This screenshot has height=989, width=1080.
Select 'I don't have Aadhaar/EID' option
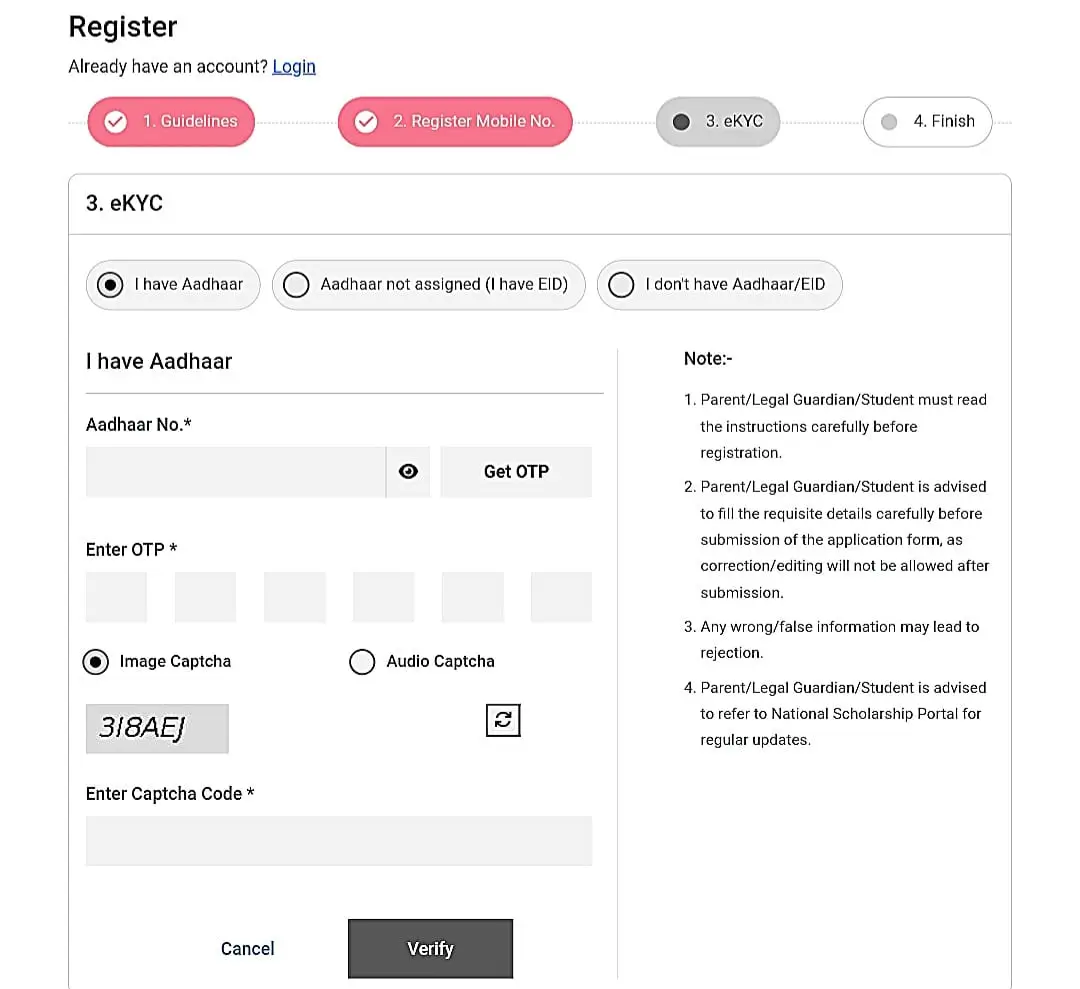pos(621,285)
